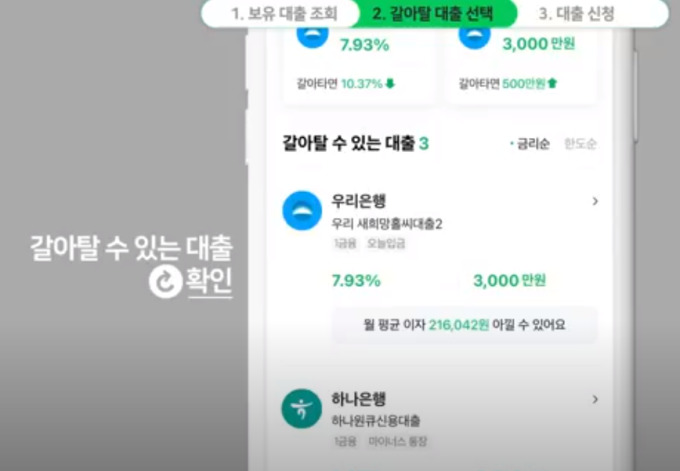Sort loans by 금리순
Image resolution: width=680 pixels, height=471 pixels.
click(x=530, y=144)
